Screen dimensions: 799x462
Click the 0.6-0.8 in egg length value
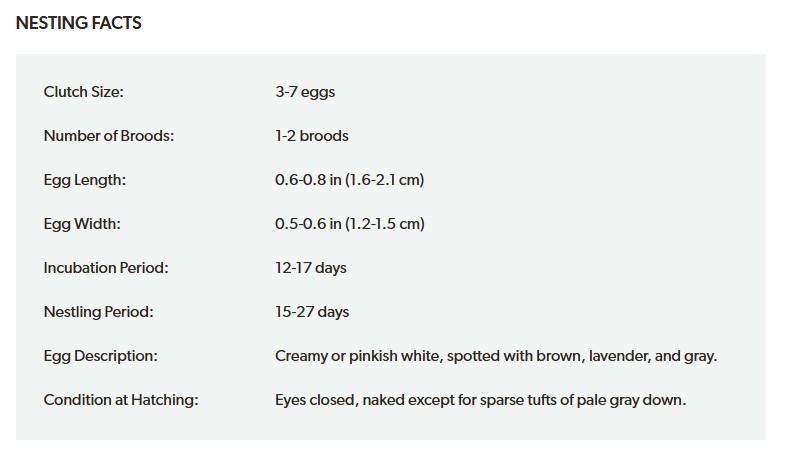click(x=308, y=180)
